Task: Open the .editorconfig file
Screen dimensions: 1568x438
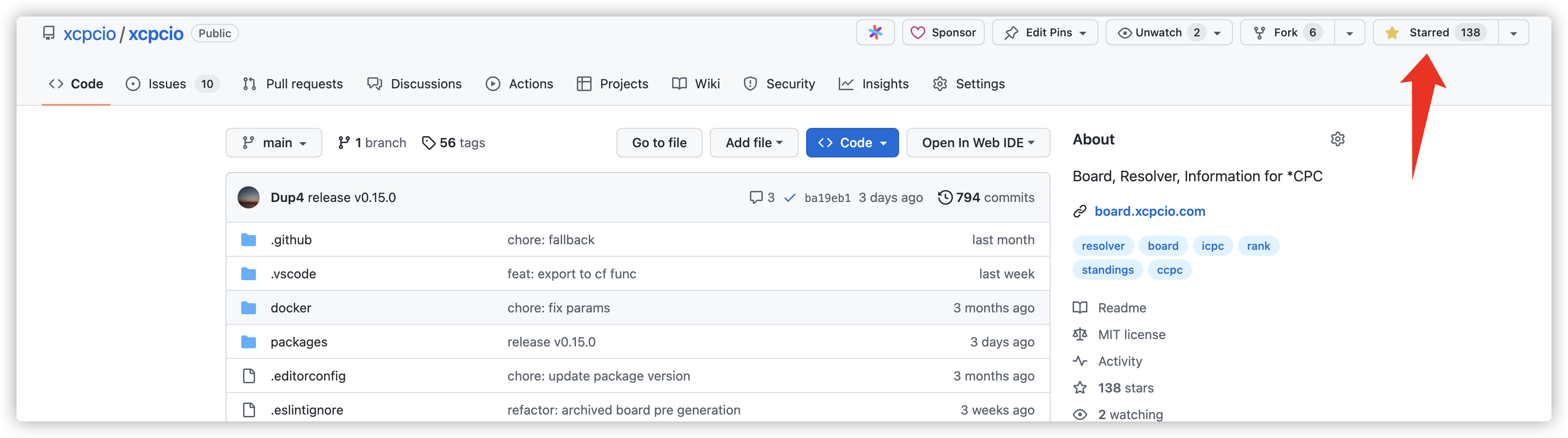Action: (x=308, y=376)
